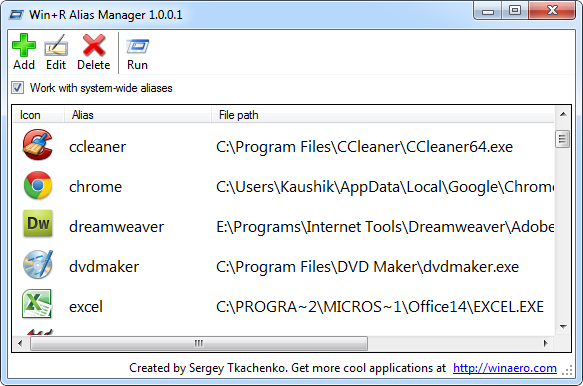Click the red Delete alias icon
Image resolution: width=583 pixels, height=386 pixels.
pos(94,45)
